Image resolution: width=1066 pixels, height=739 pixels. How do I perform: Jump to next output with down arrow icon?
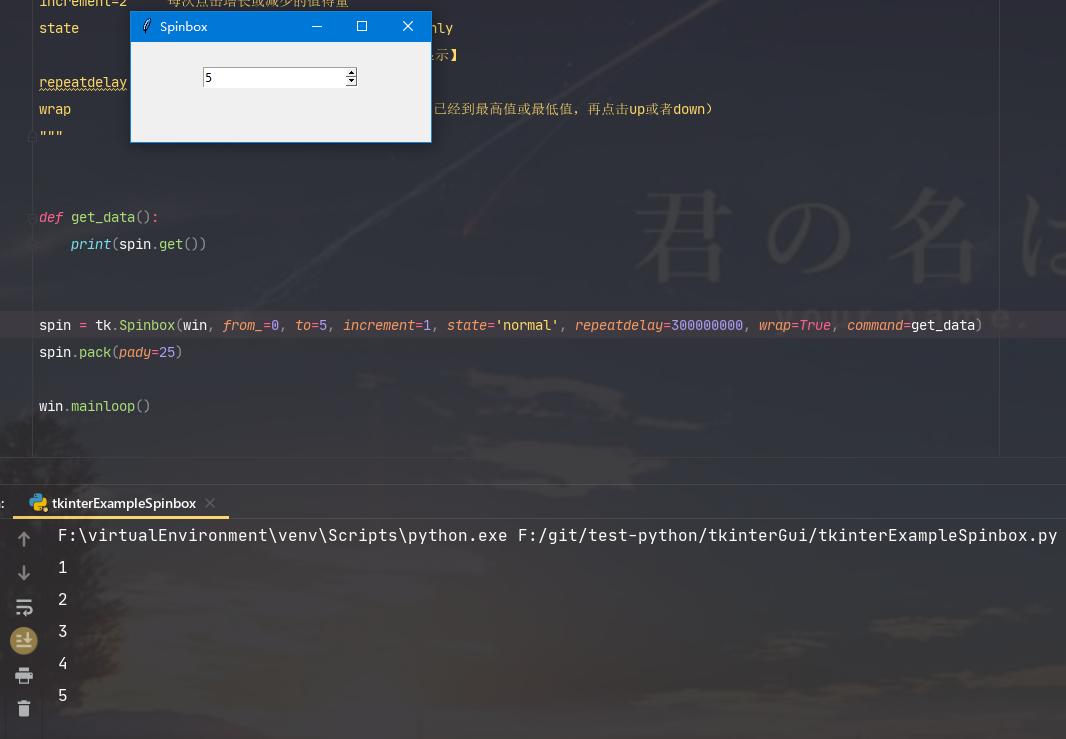click(x=24, y=572)
